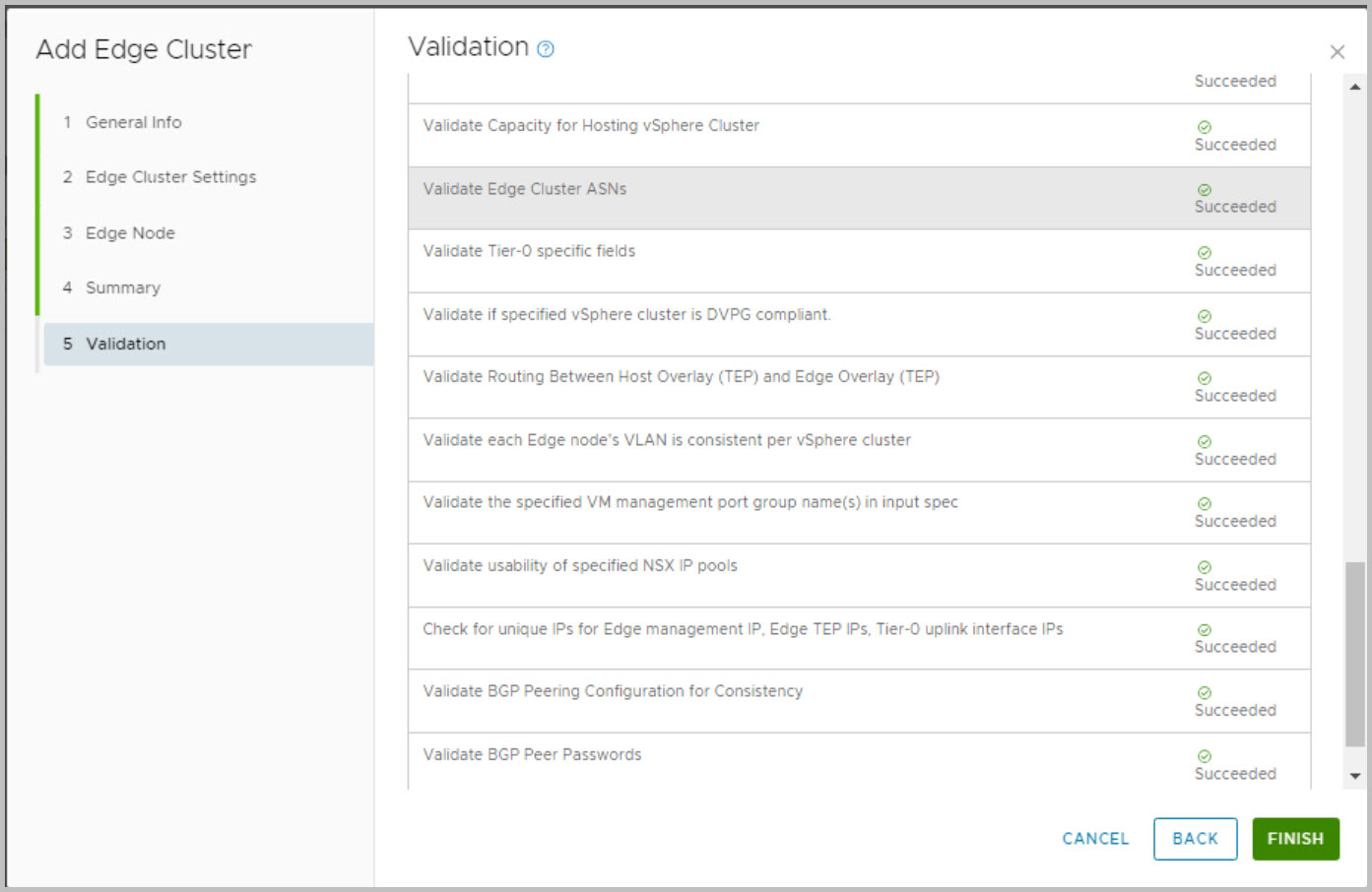Viewport: 1372px width, 892px height.
Task: Click success icon for NSX IP pools validation
Action: pos(1204,567)
